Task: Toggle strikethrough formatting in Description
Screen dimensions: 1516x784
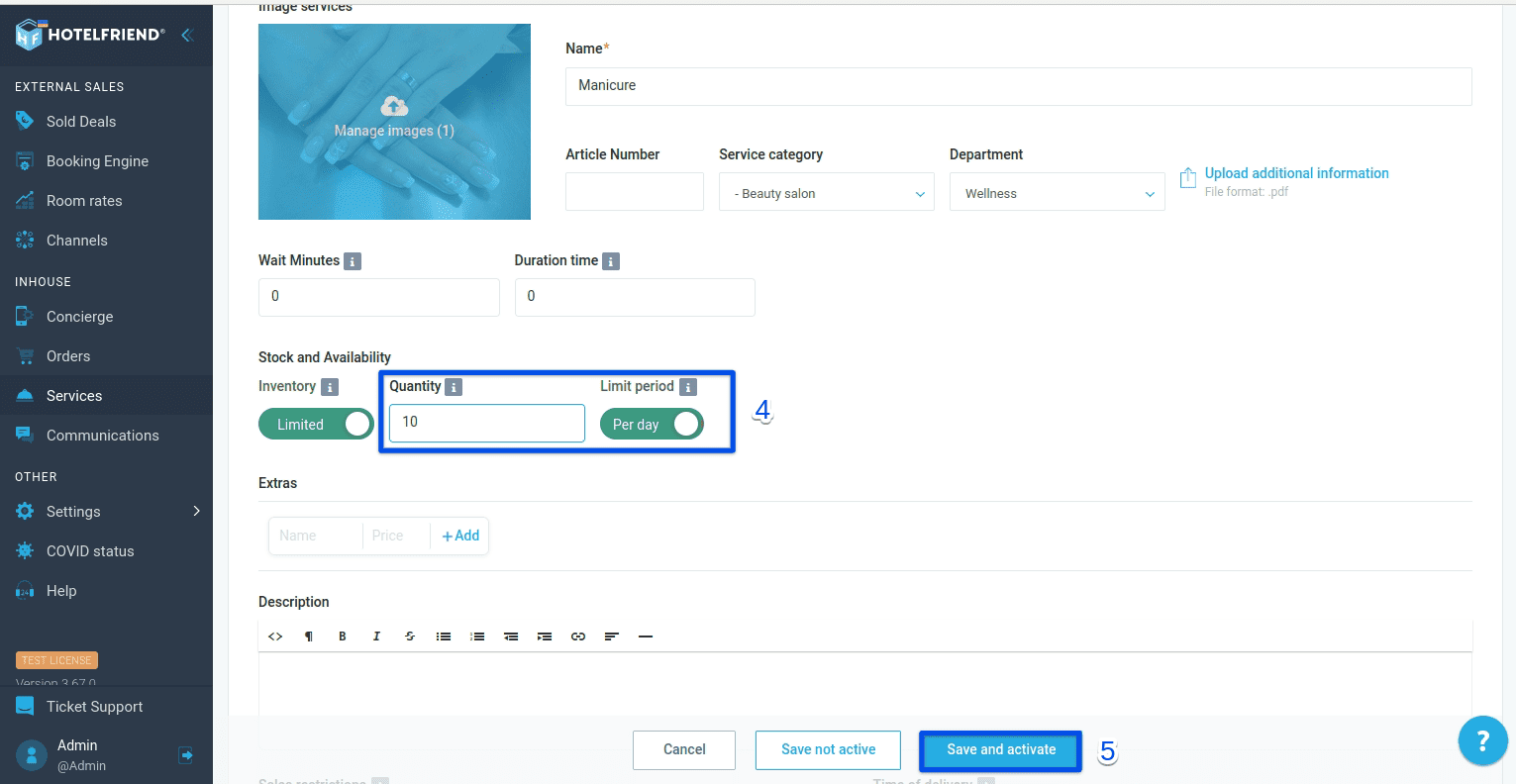Action: point(410,637)
